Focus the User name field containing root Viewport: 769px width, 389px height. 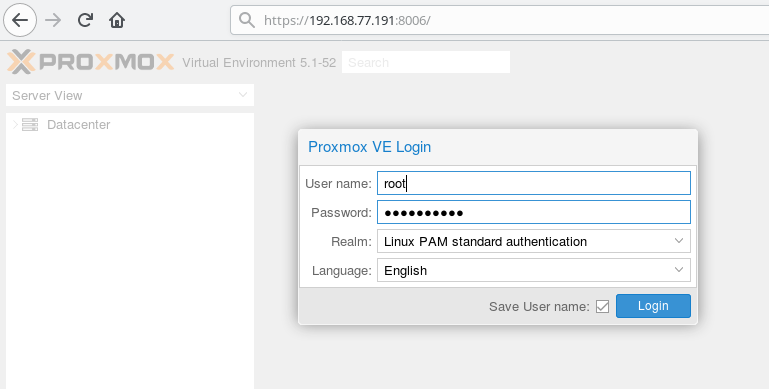[534, 183]
